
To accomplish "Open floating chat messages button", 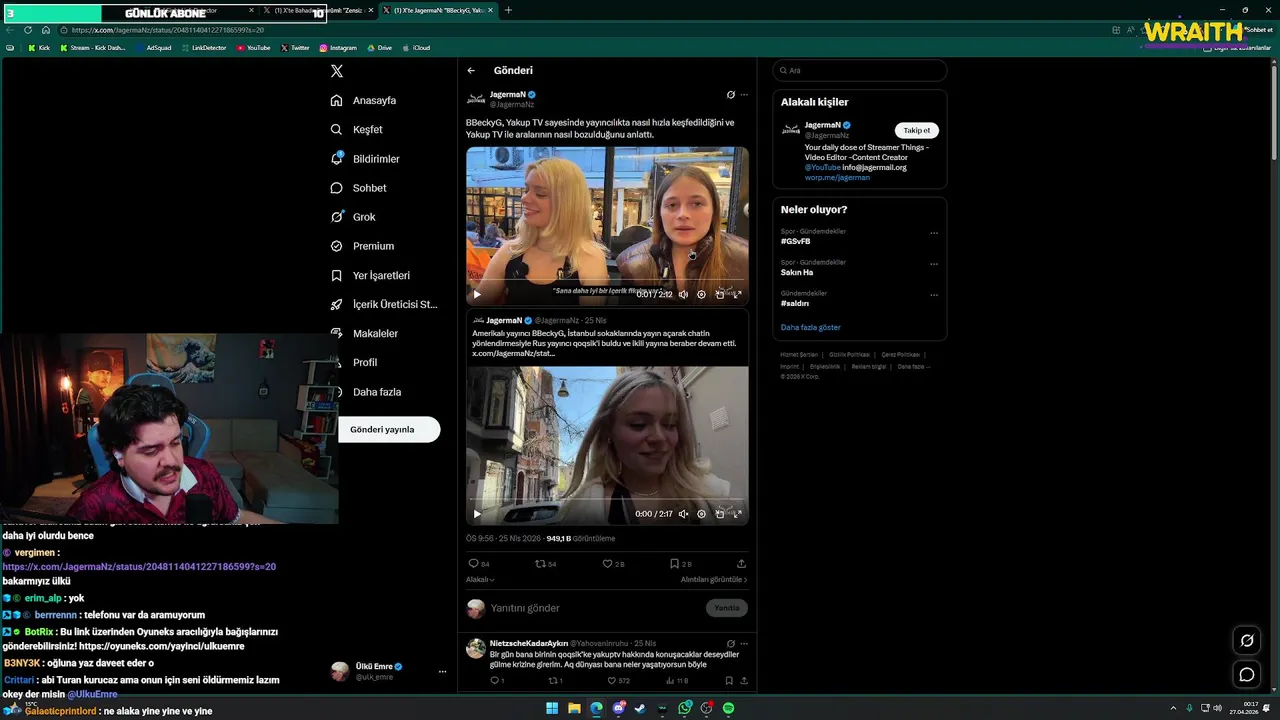I will pos(1247,675).
